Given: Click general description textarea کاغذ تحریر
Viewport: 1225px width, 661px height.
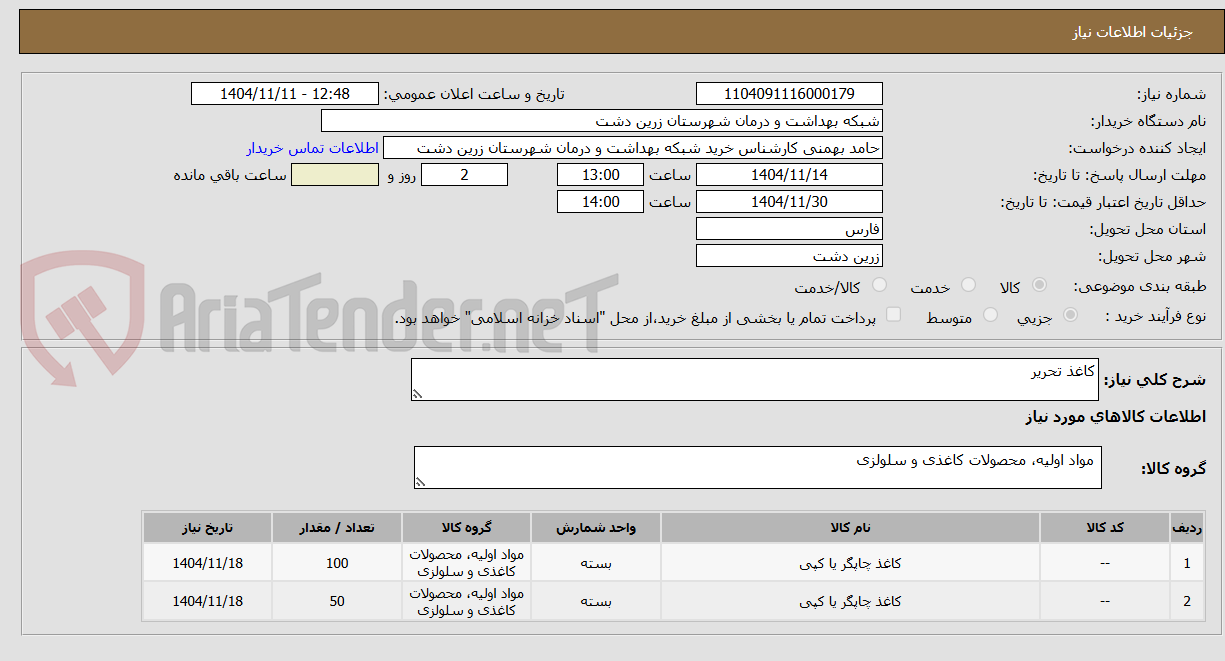Looking at the screenshot, I should (756, 380).
